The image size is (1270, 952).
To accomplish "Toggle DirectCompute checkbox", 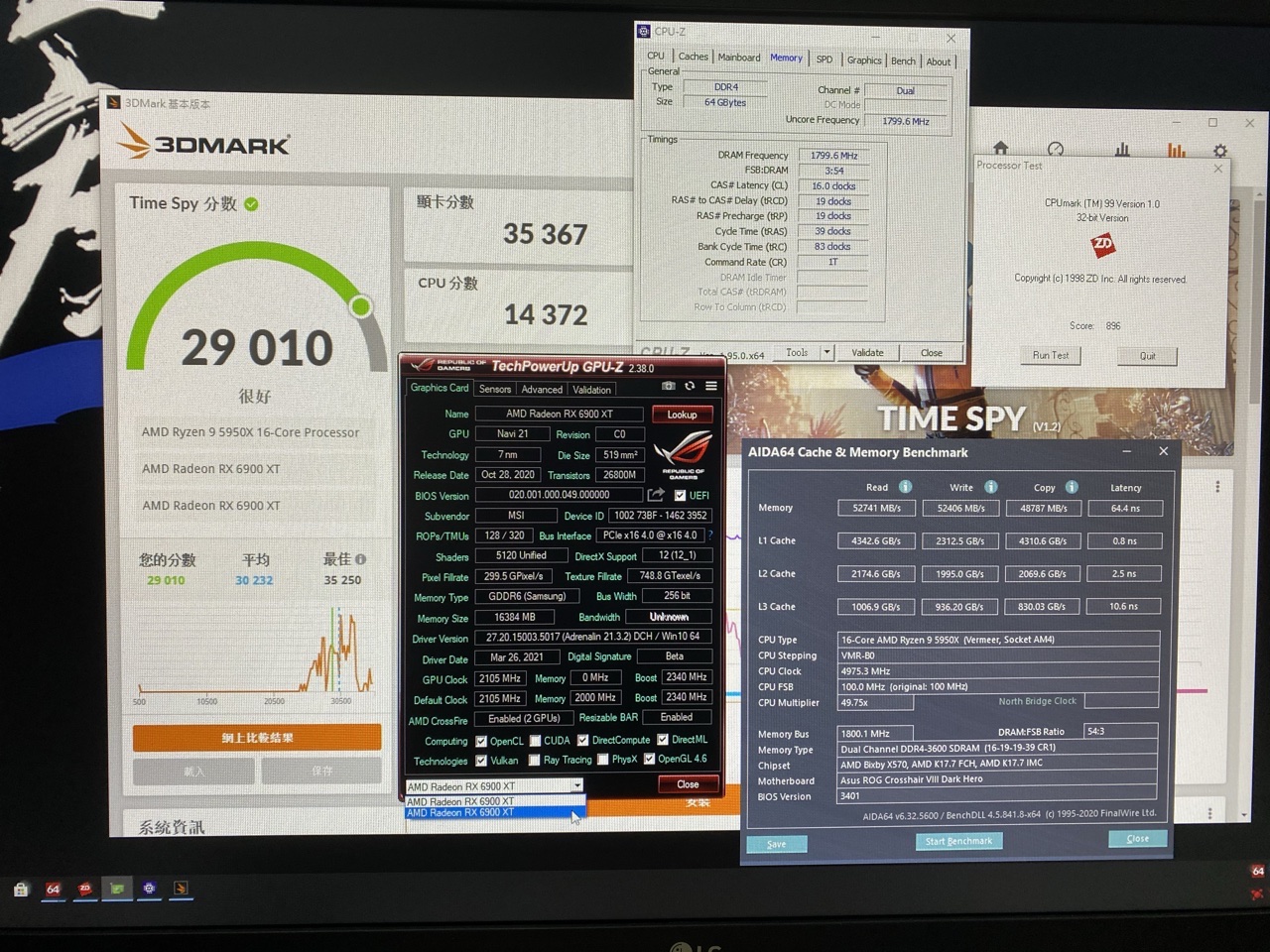I will (x=583, y=740).
